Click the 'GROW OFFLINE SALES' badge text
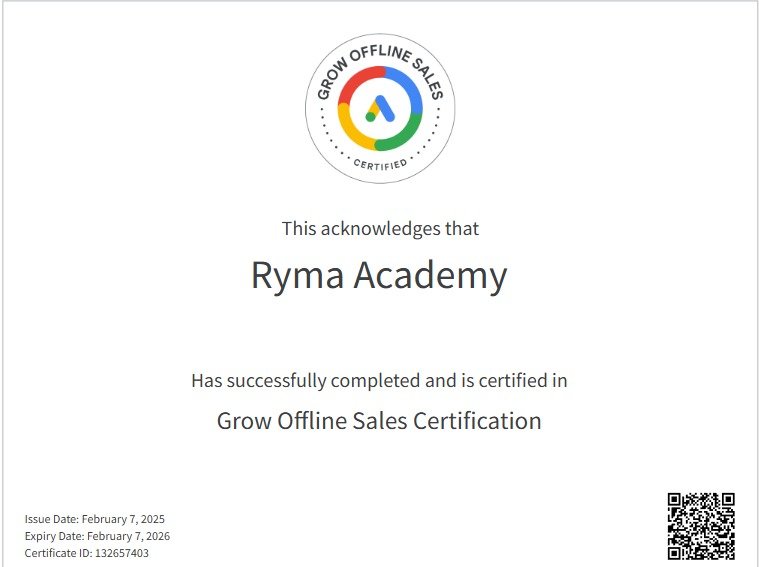 [380, 60]
